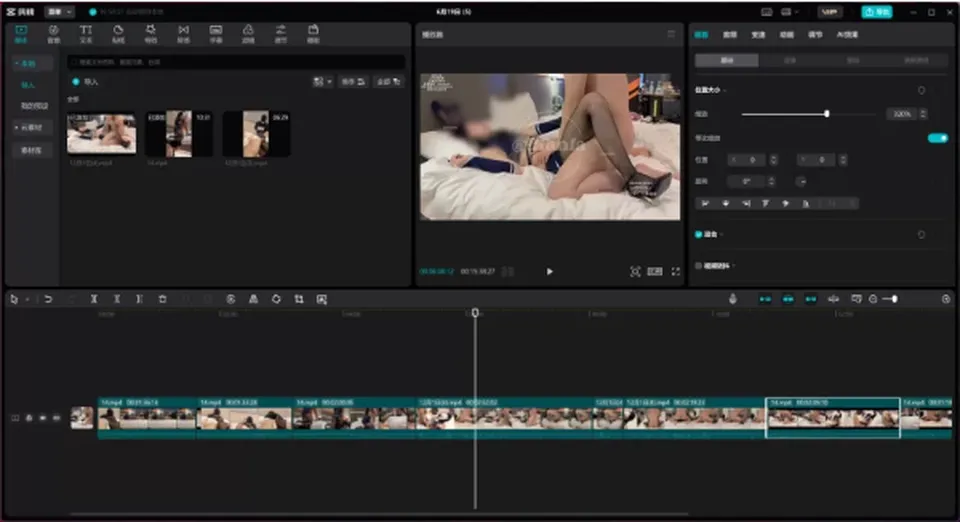The image size is (960, 522).
Task: Select the Basic sub-tab
Action: tap(727, 60)
